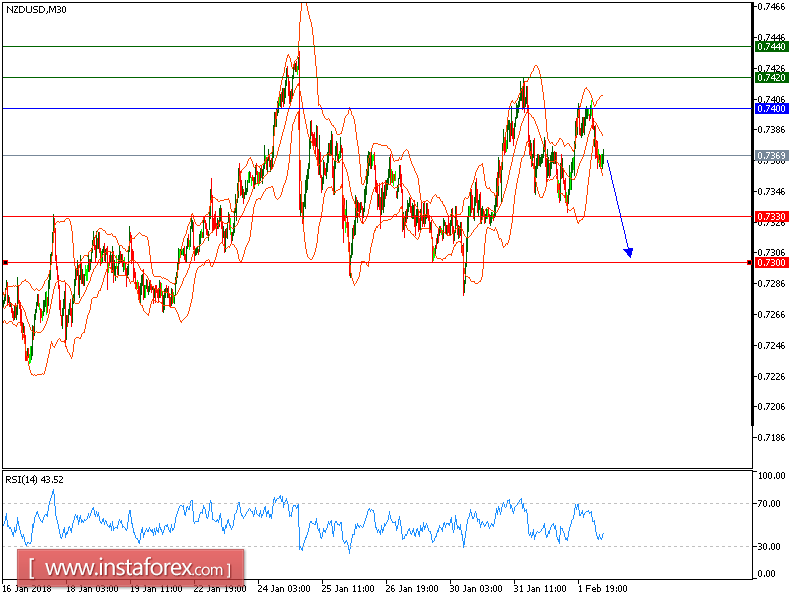Click the 1 Feb 19:00 timestamp label
This screenshot has width=800, height=600.
(x=601, y=589)
